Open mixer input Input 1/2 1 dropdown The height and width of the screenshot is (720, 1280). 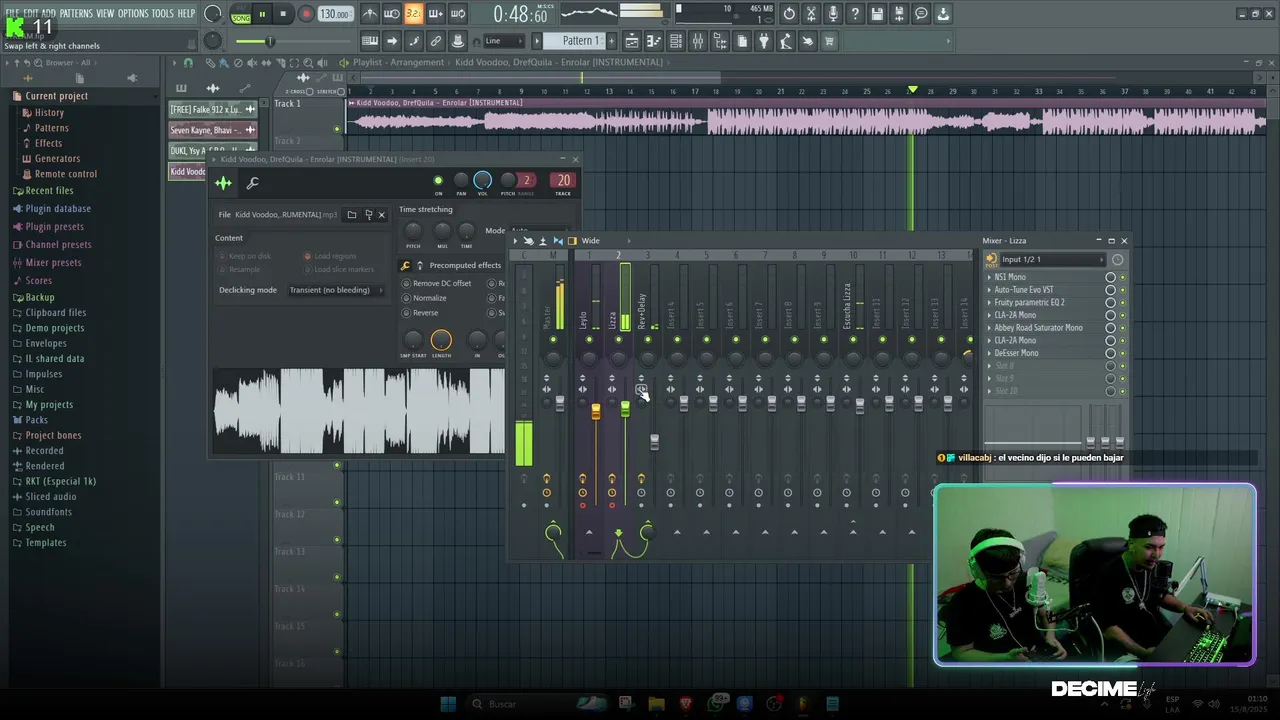pos(1052,260)
